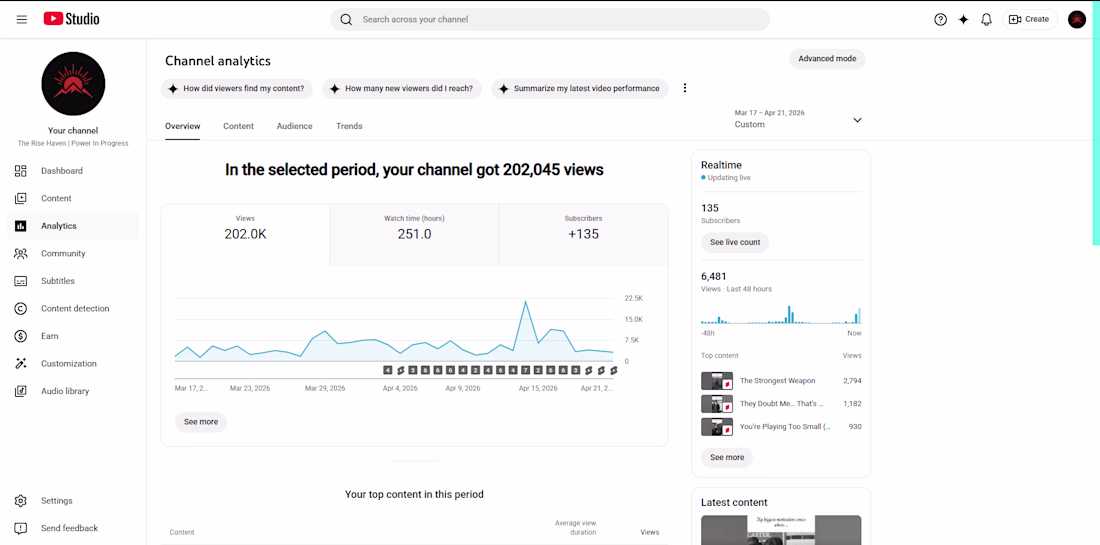Open 'The Strongest Weapon' video thumbnail
This screenshot has width=1100, height=545.
[x=717, y=381]
